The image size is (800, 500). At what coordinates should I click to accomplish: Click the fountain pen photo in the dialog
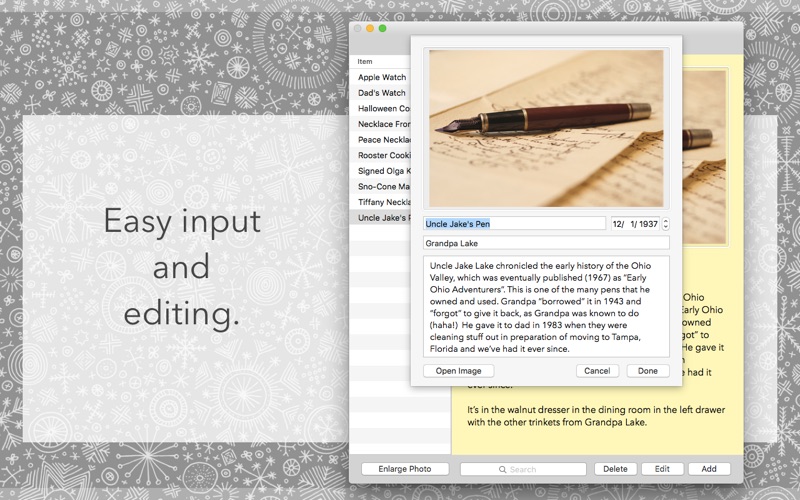(x=546, y=128)
